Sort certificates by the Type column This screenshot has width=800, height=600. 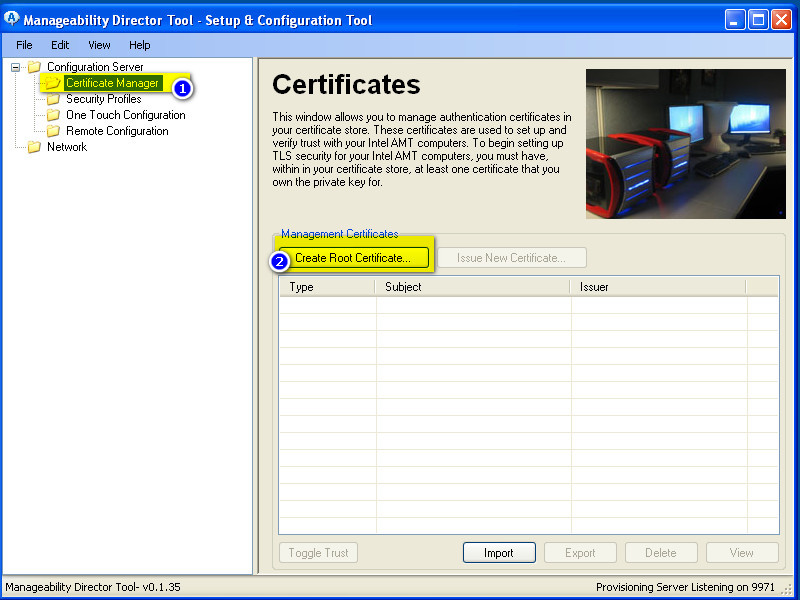[328, 287]
